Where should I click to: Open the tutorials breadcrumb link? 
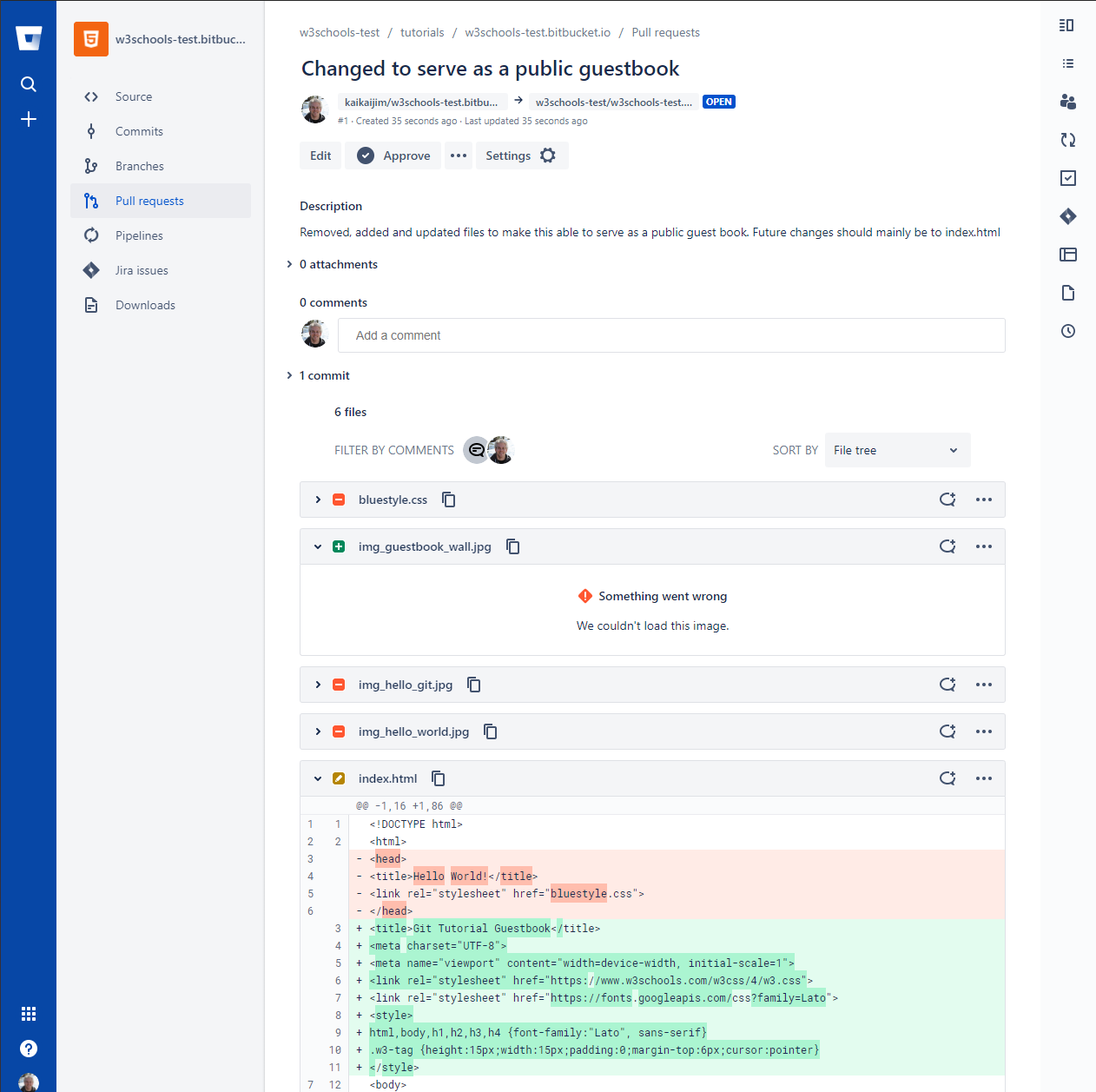(x=422, y=33)
